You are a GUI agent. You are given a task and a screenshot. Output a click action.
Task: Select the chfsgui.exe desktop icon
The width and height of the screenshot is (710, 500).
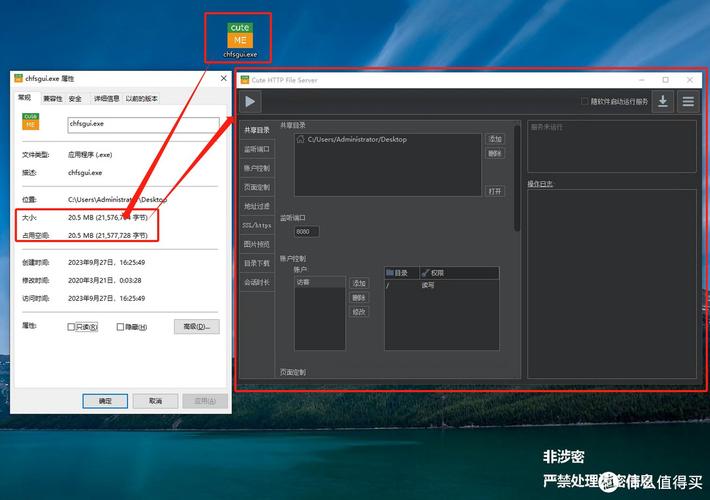click(240, 40)
